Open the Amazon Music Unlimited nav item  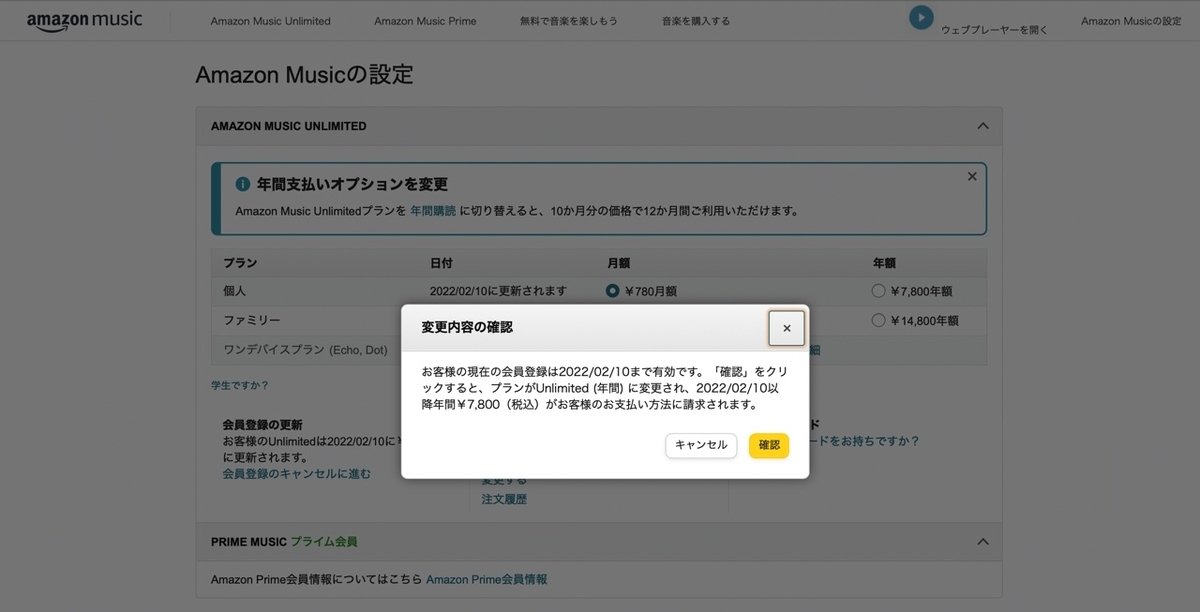click(x=270, y=21)
